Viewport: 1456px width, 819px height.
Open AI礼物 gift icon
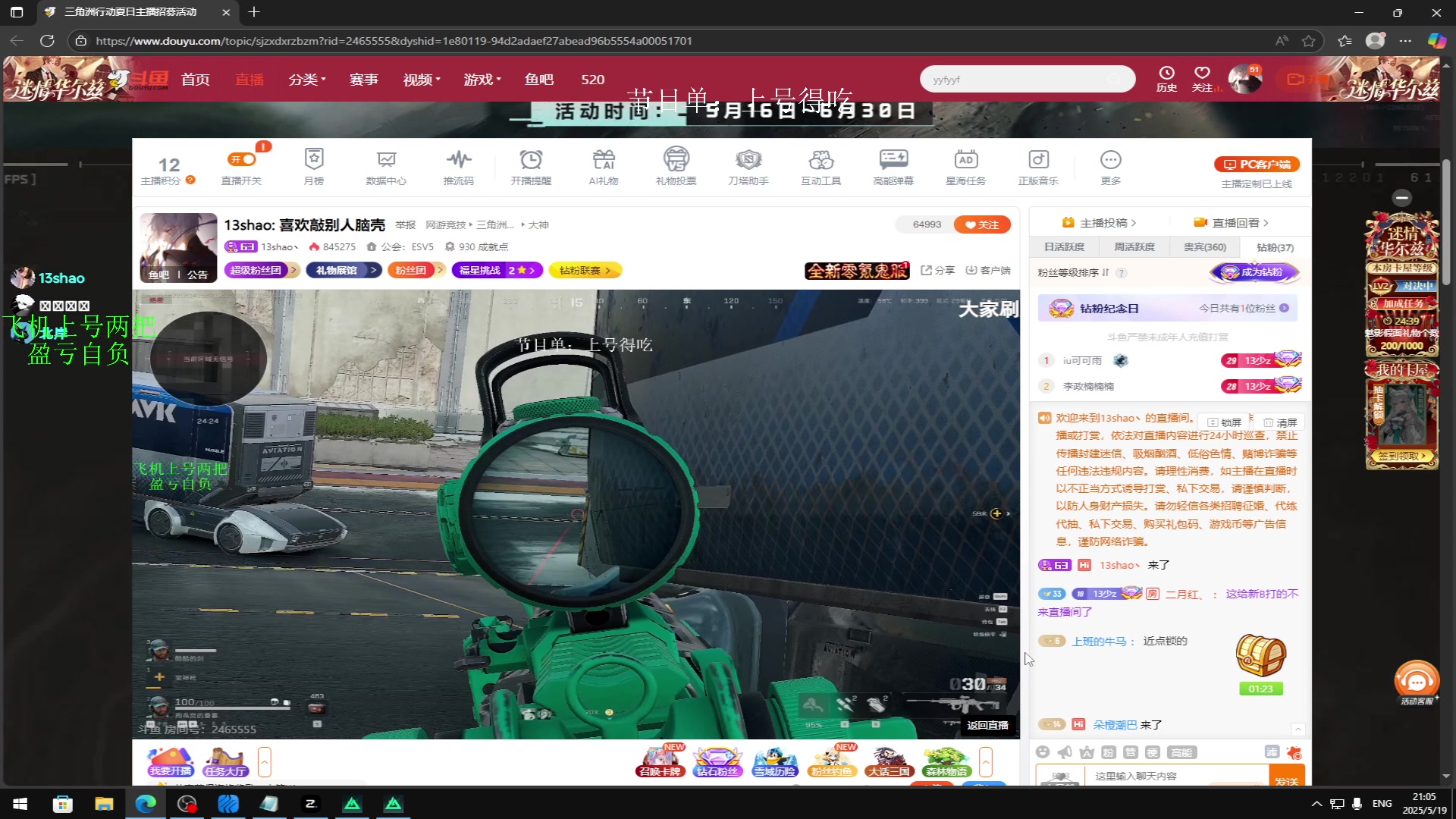pos(604,166)
